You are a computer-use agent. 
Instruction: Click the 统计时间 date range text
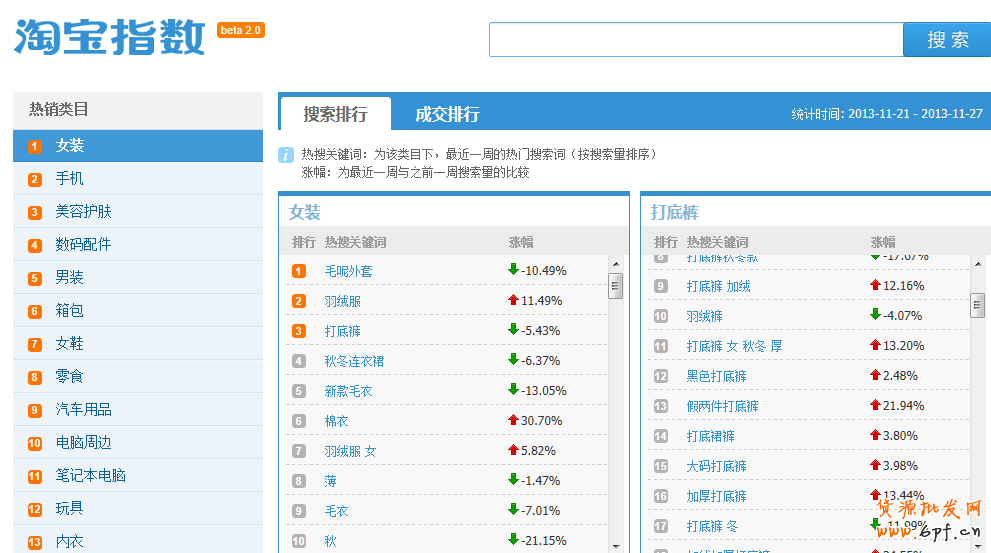click(887, 114)
